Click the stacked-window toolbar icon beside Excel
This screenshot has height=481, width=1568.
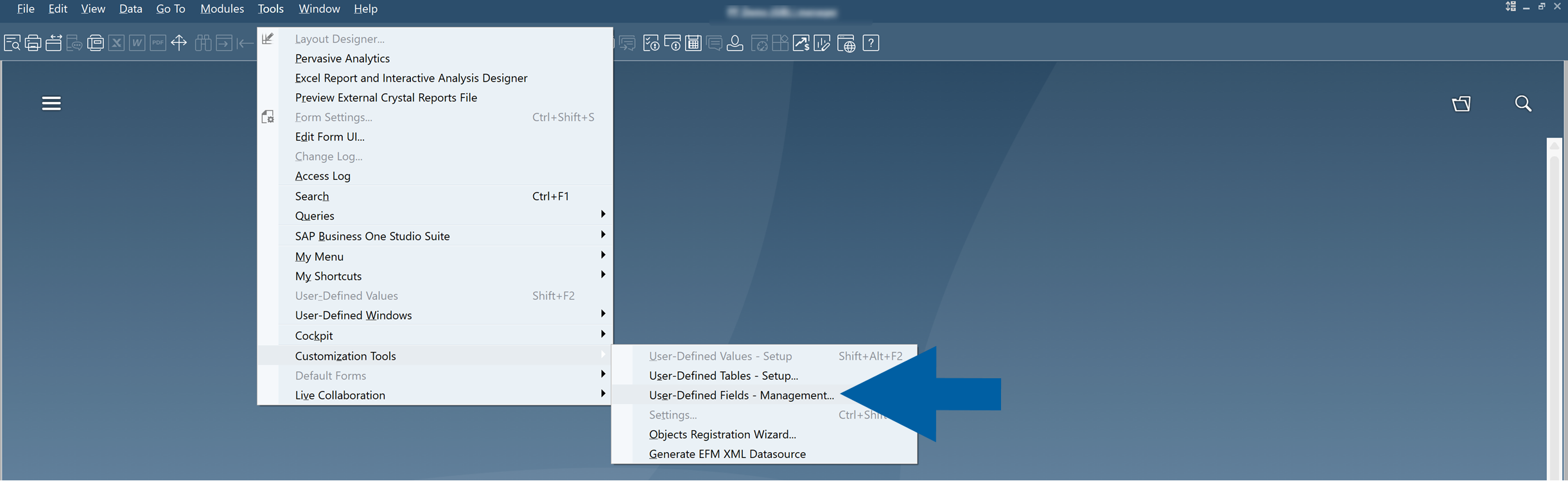coord(95,43)
